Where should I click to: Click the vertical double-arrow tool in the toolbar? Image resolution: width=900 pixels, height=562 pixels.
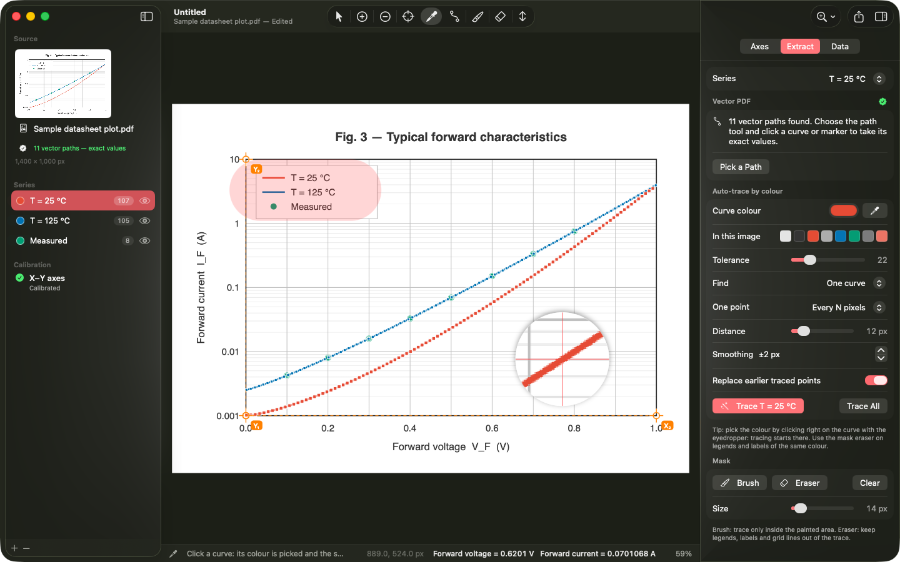pyautogui.click(x=522, y=17)
